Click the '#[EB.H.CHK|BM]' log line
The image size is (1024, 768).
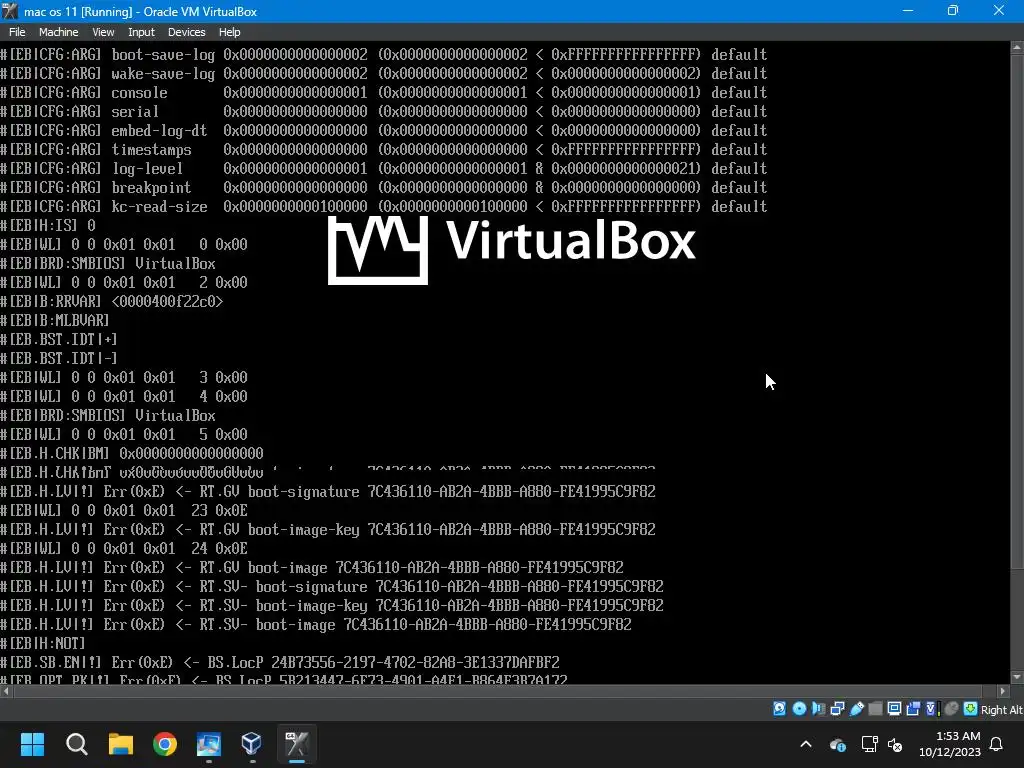click(x=132, y=453)
